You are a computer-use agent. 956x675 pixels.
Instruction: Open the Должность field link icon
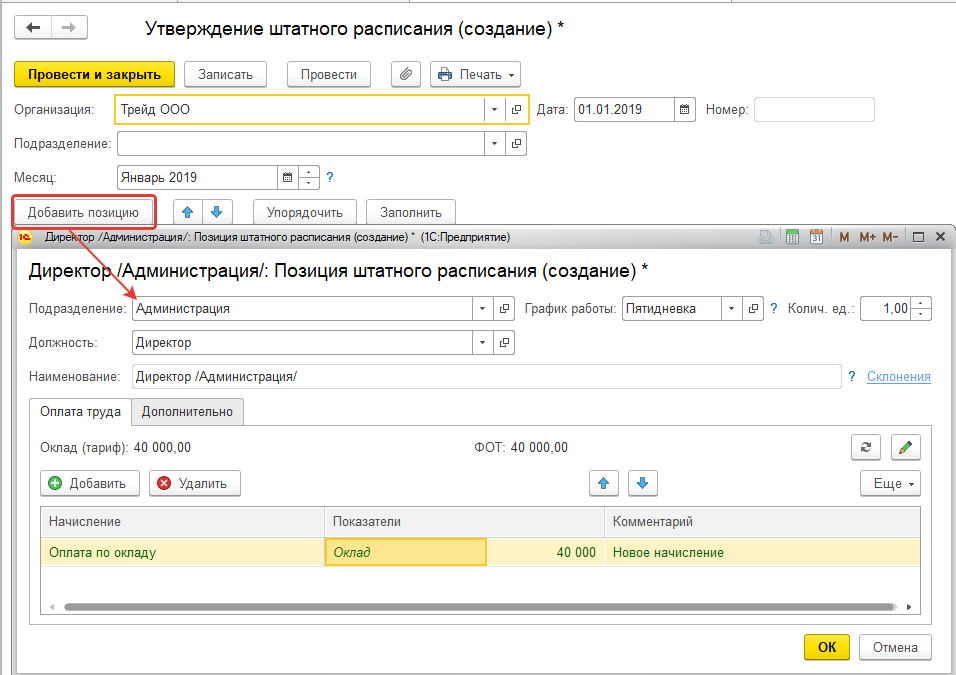[505, 343]
